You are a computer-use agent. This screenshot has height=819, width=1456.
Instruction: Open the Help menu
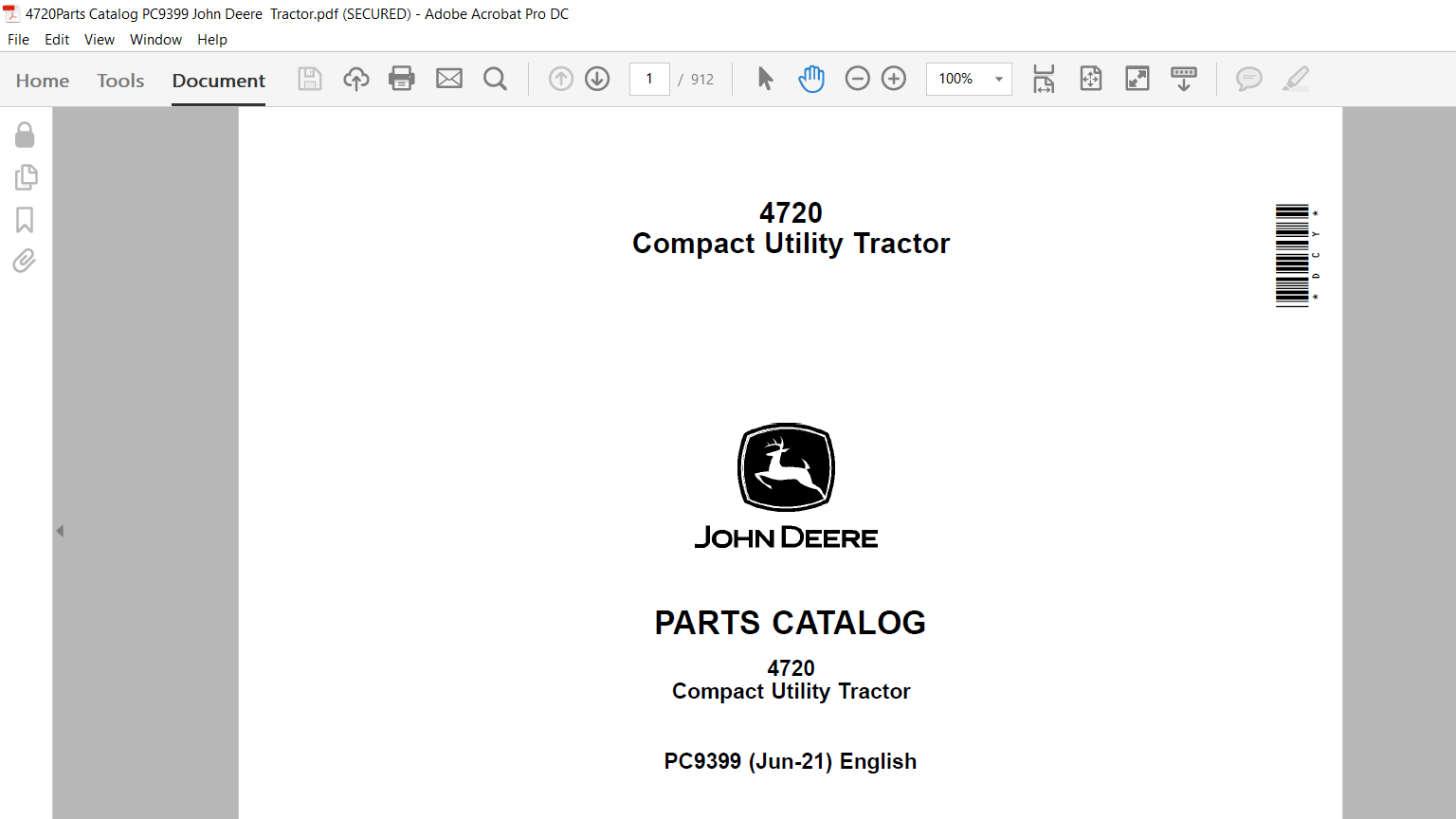point(212,40)
